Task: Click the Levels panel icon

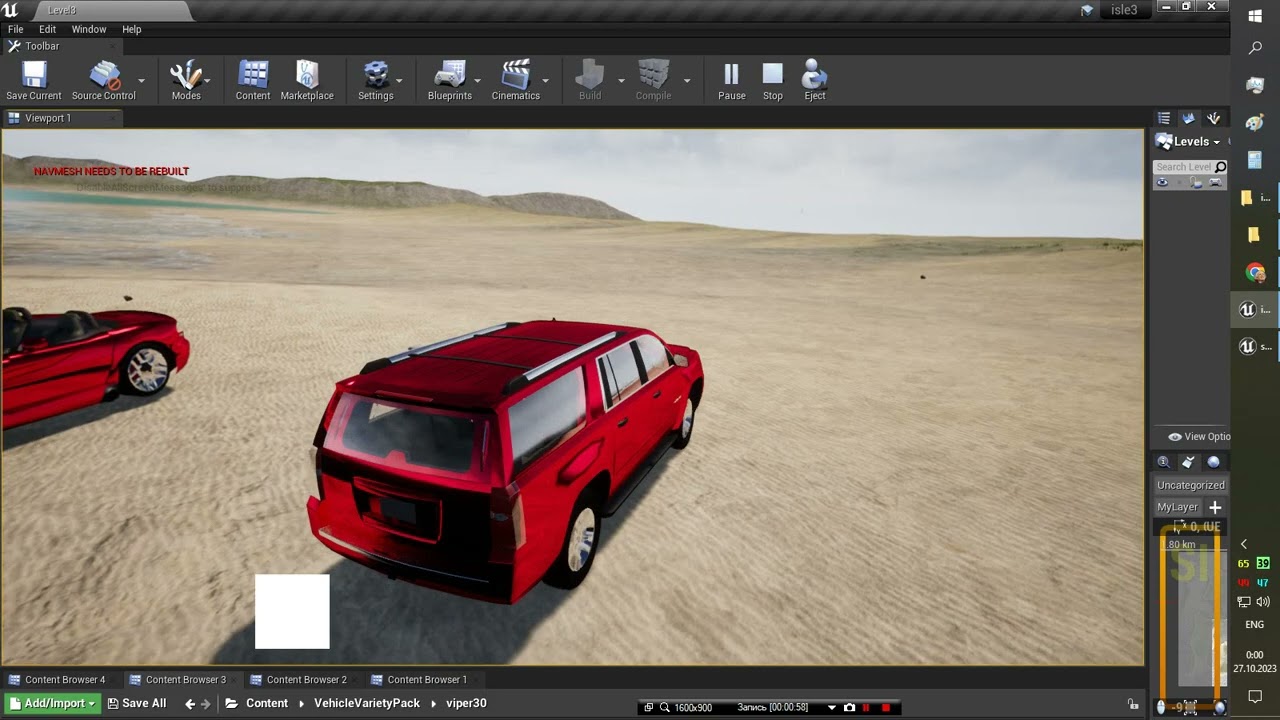Action: tap(1164, 142)
